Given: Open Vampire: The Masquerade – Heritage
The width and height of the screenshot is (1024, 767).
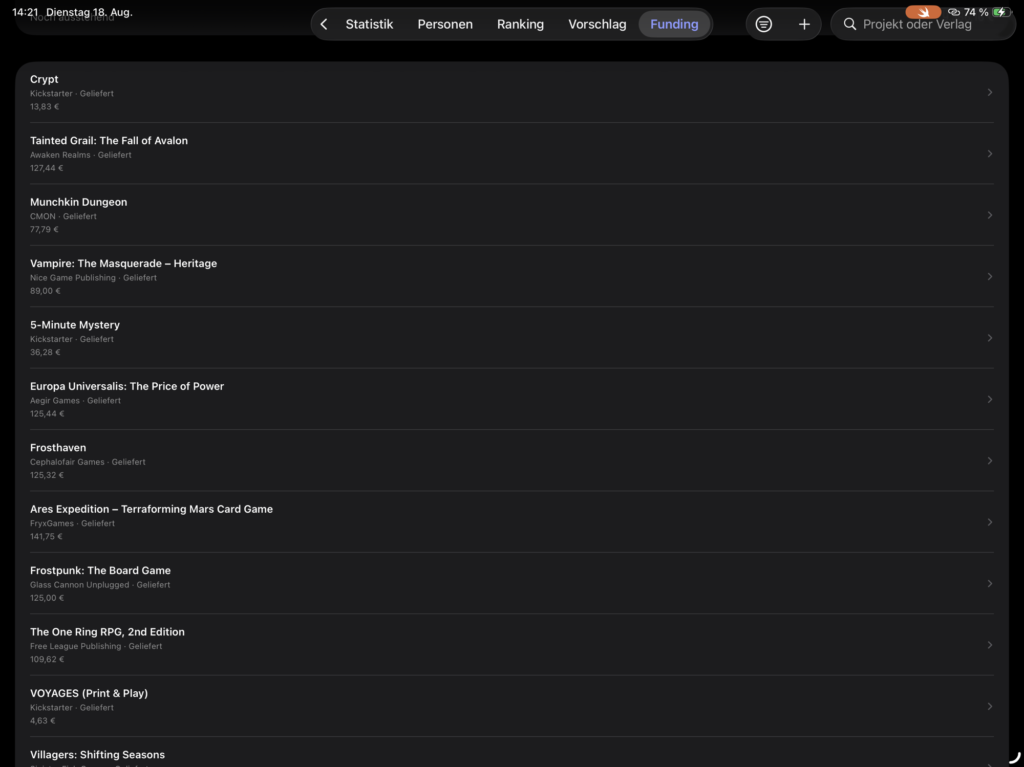Looking at the screenshot, I should point(123,263).
